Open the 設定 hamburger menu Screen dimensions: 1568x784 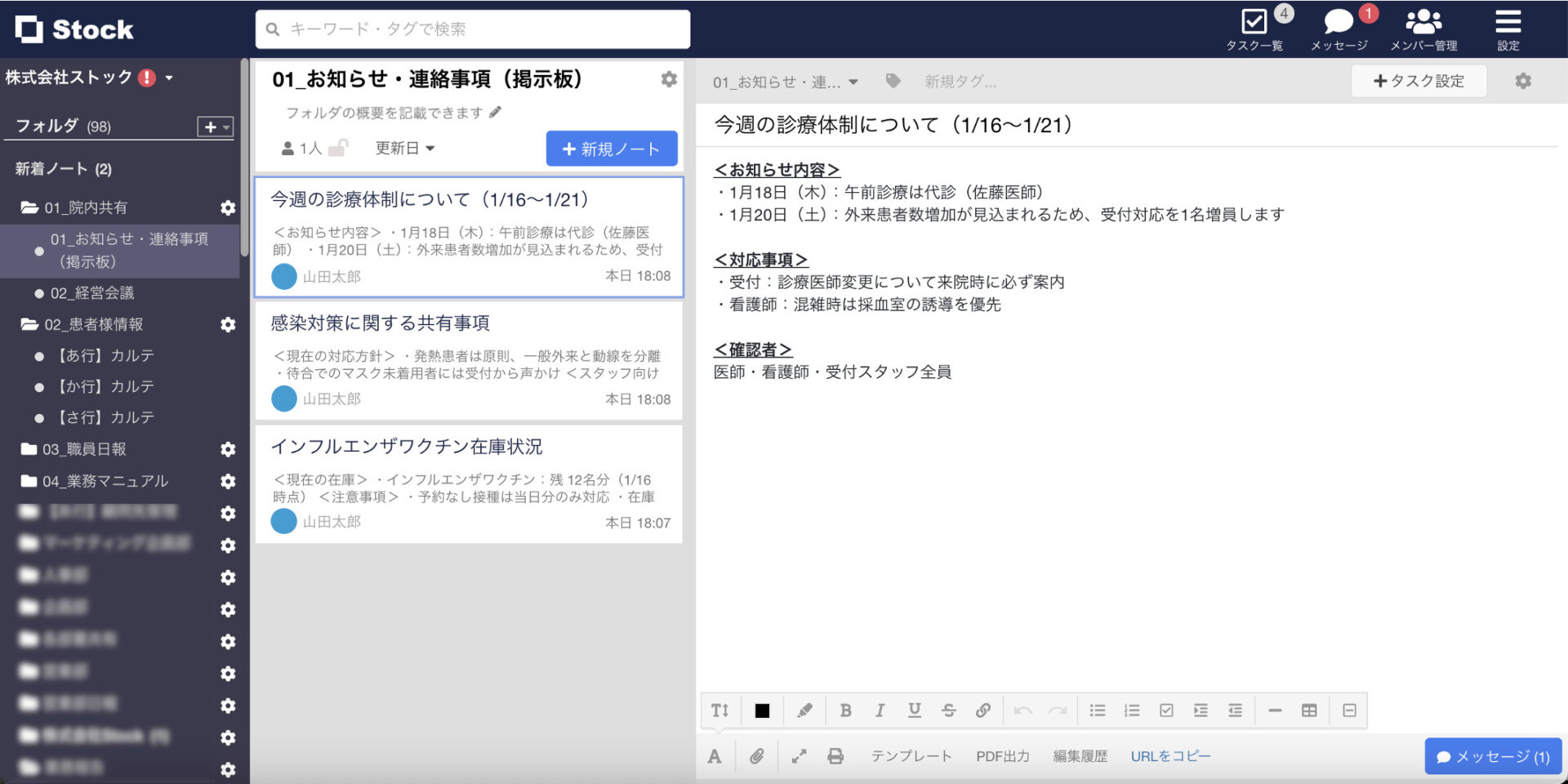(x=1508, y=22)
